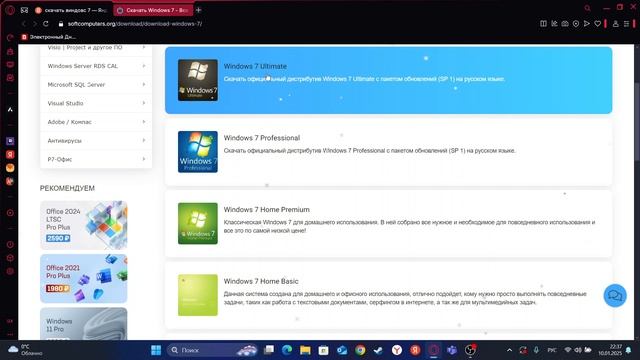
Task: Select the 'Скачать Windows 7' tab
Action: coord(153,10)
